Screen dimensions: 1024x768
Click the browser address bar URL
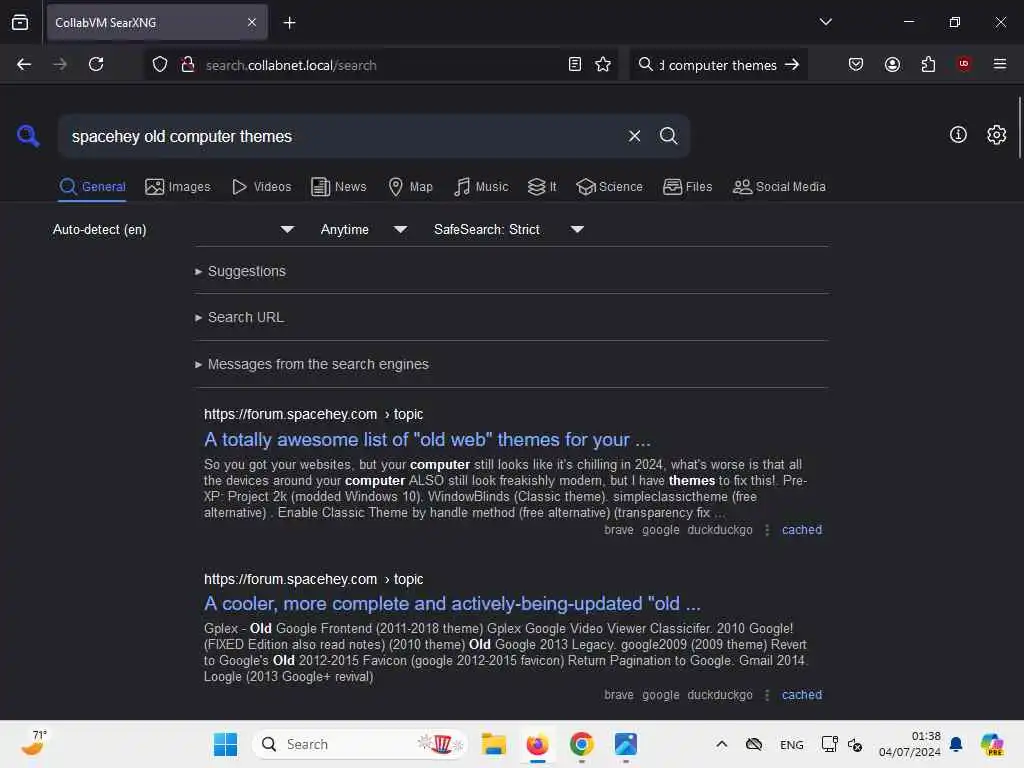(291, 65)
